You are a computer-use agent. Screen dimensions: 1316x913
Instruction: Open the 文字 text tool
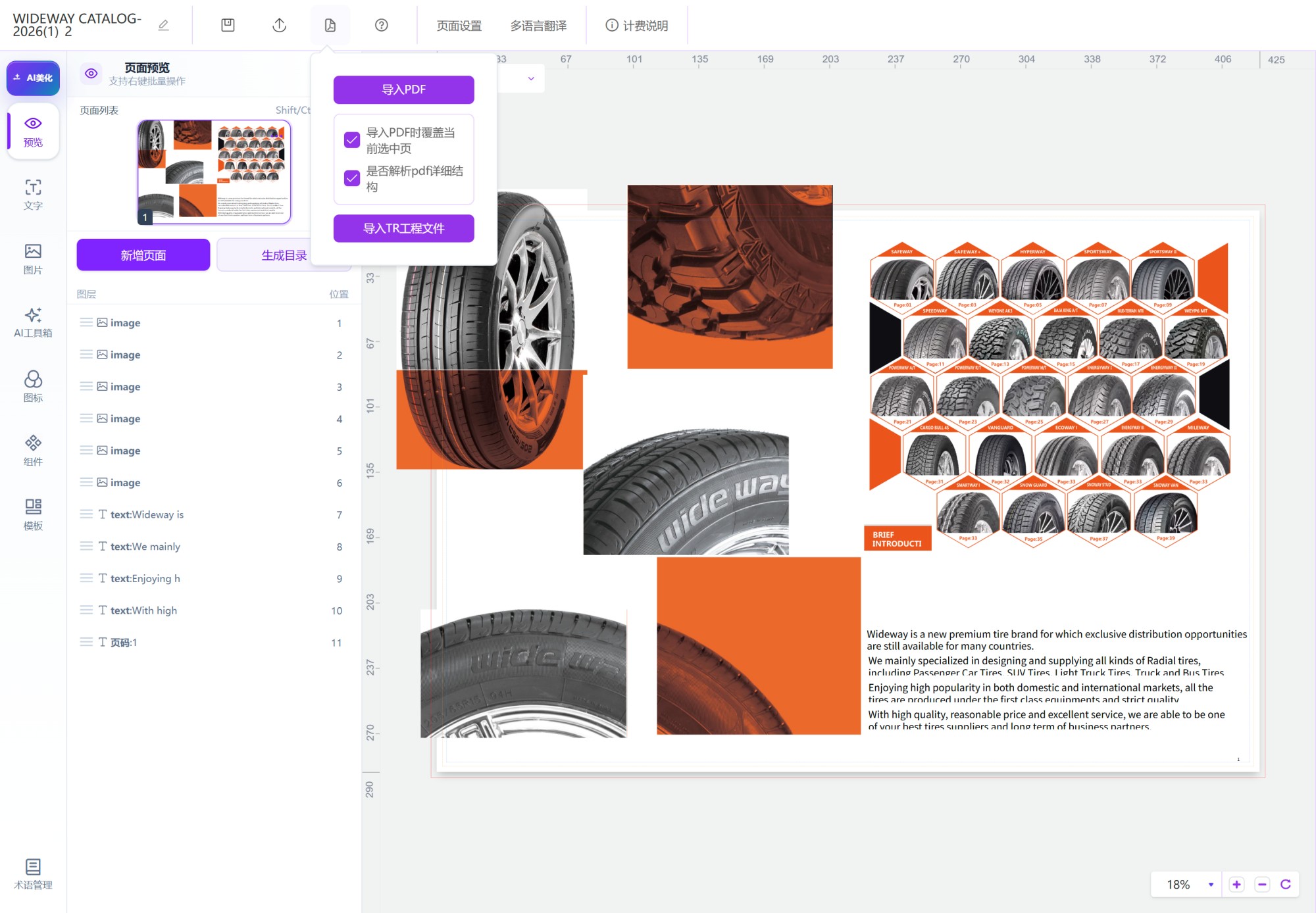click(33, 195)
